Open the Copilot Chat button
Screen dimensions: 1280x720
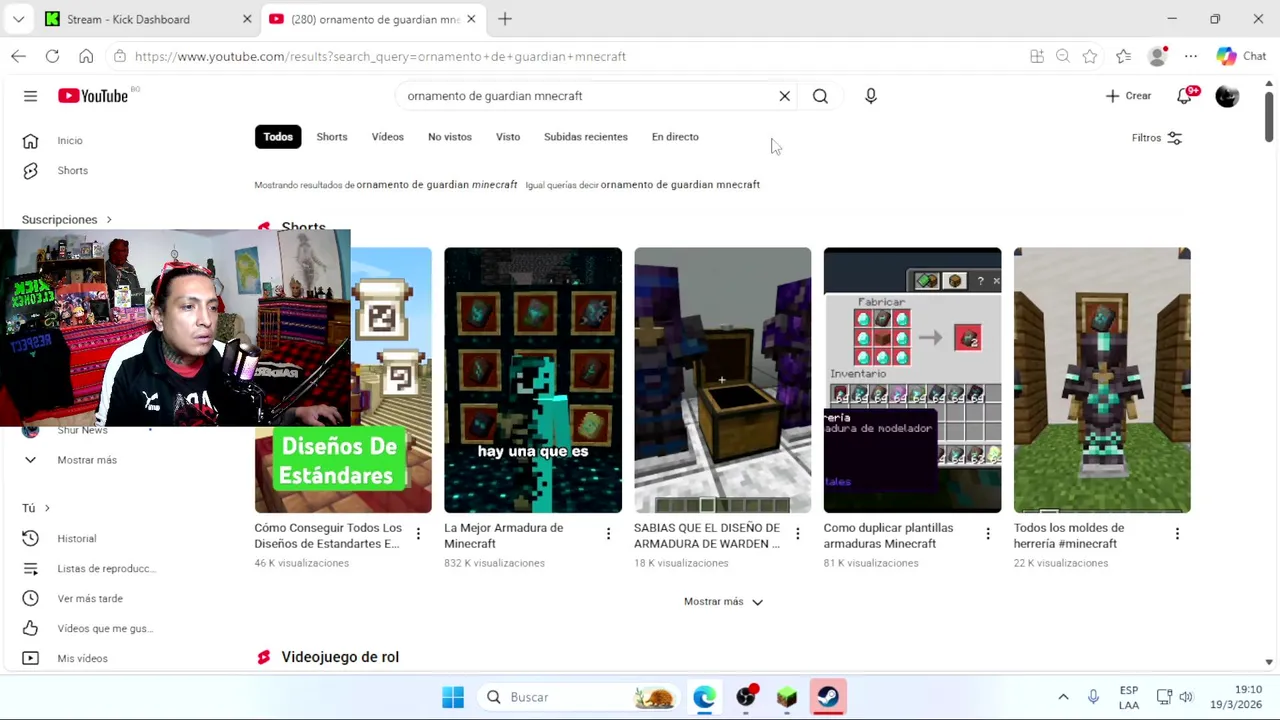click(x=1242, y=57)
